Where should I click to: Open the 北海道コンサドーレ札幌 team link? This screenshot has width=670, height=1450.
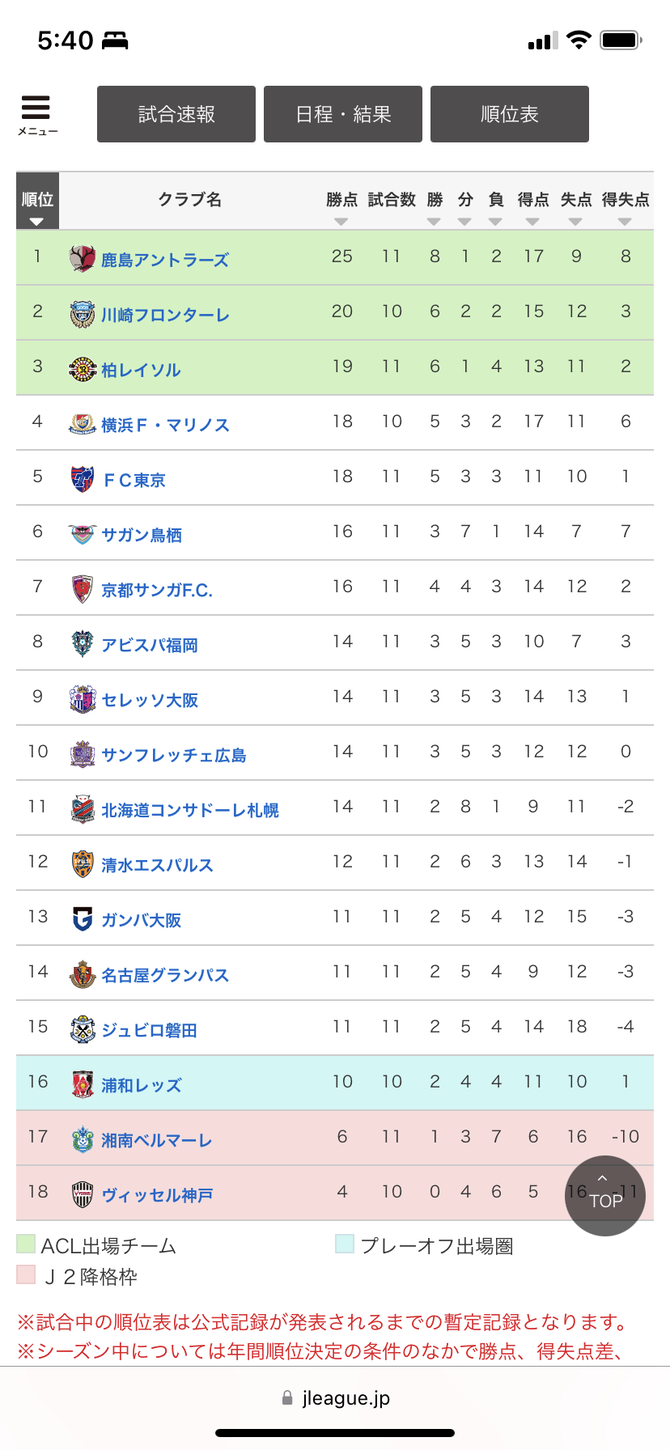(x=190, y=810)
